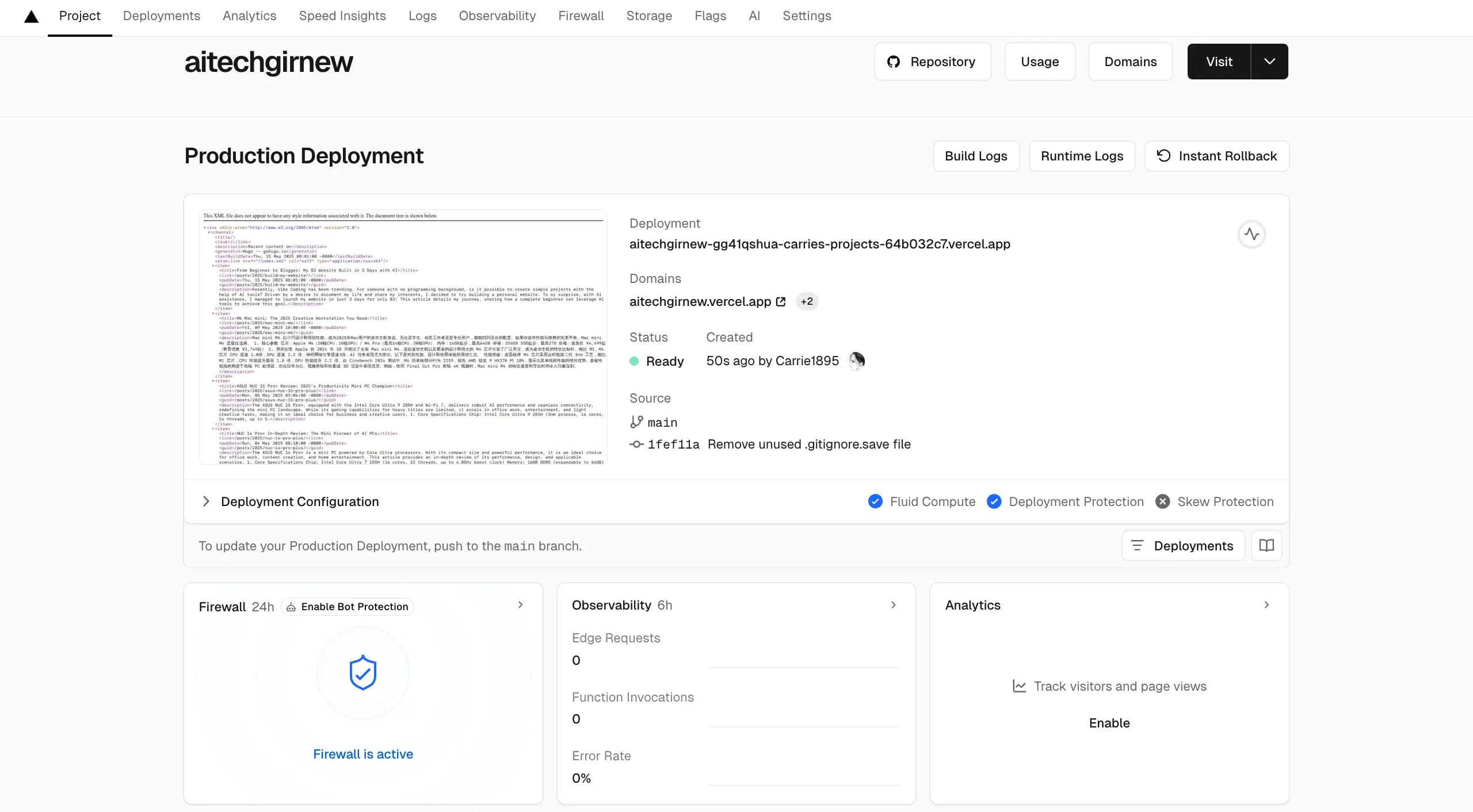Click the Domains button
Screen dimensions: 1473x812
click(x=1130, y=62)
